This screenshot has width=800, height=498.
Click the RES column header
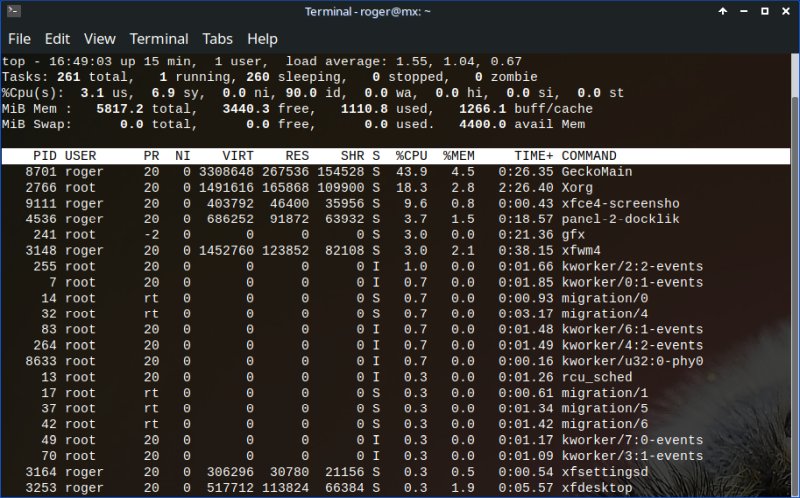(297, 156)
